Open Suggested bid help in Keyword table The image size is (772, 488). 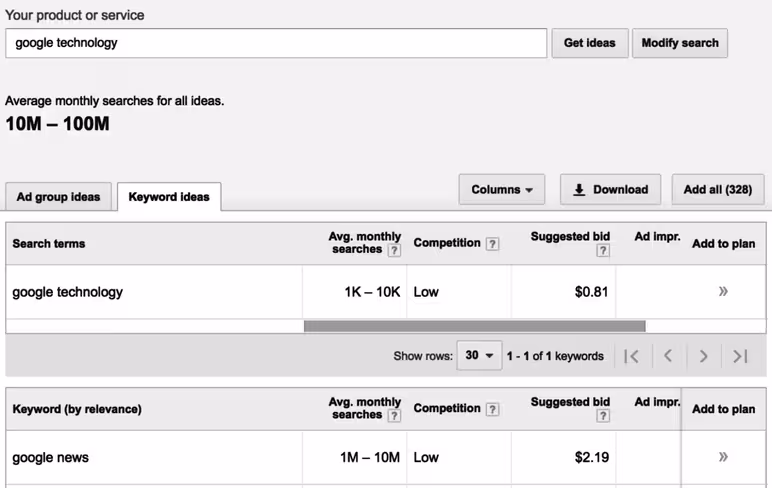(603, 416)
